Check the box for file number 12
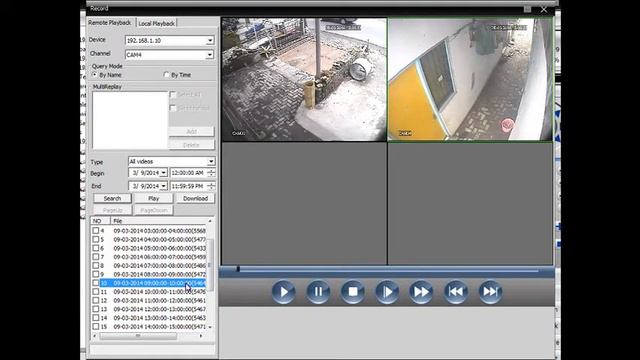640x360 pixels. pyautogui.click(x=96, y=300)
